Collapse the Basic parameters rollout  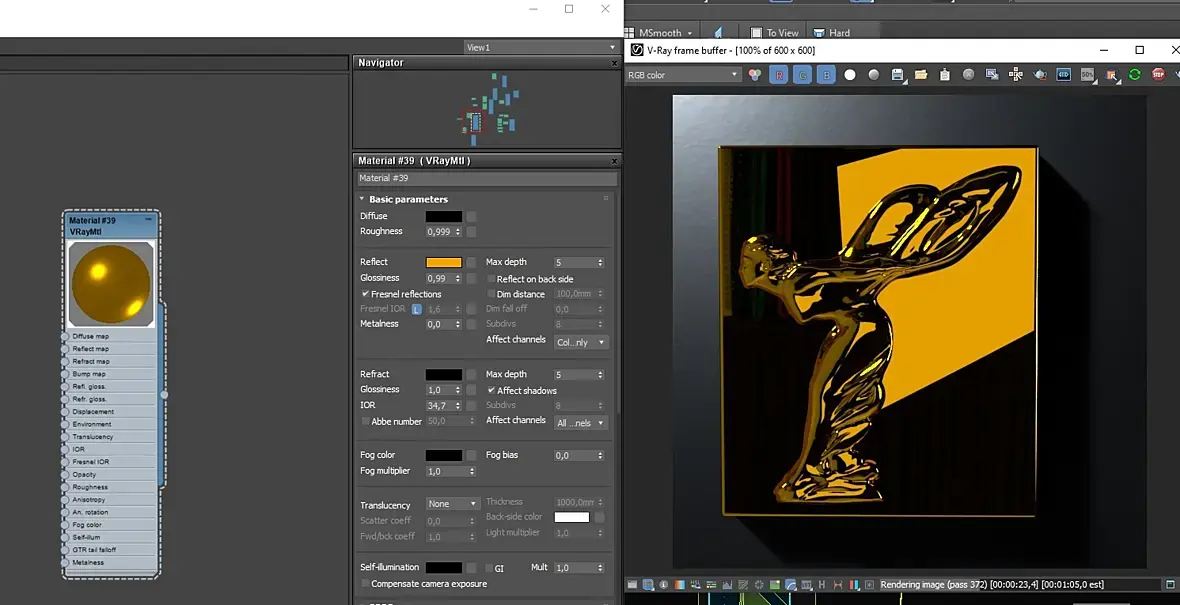[361, 199]
